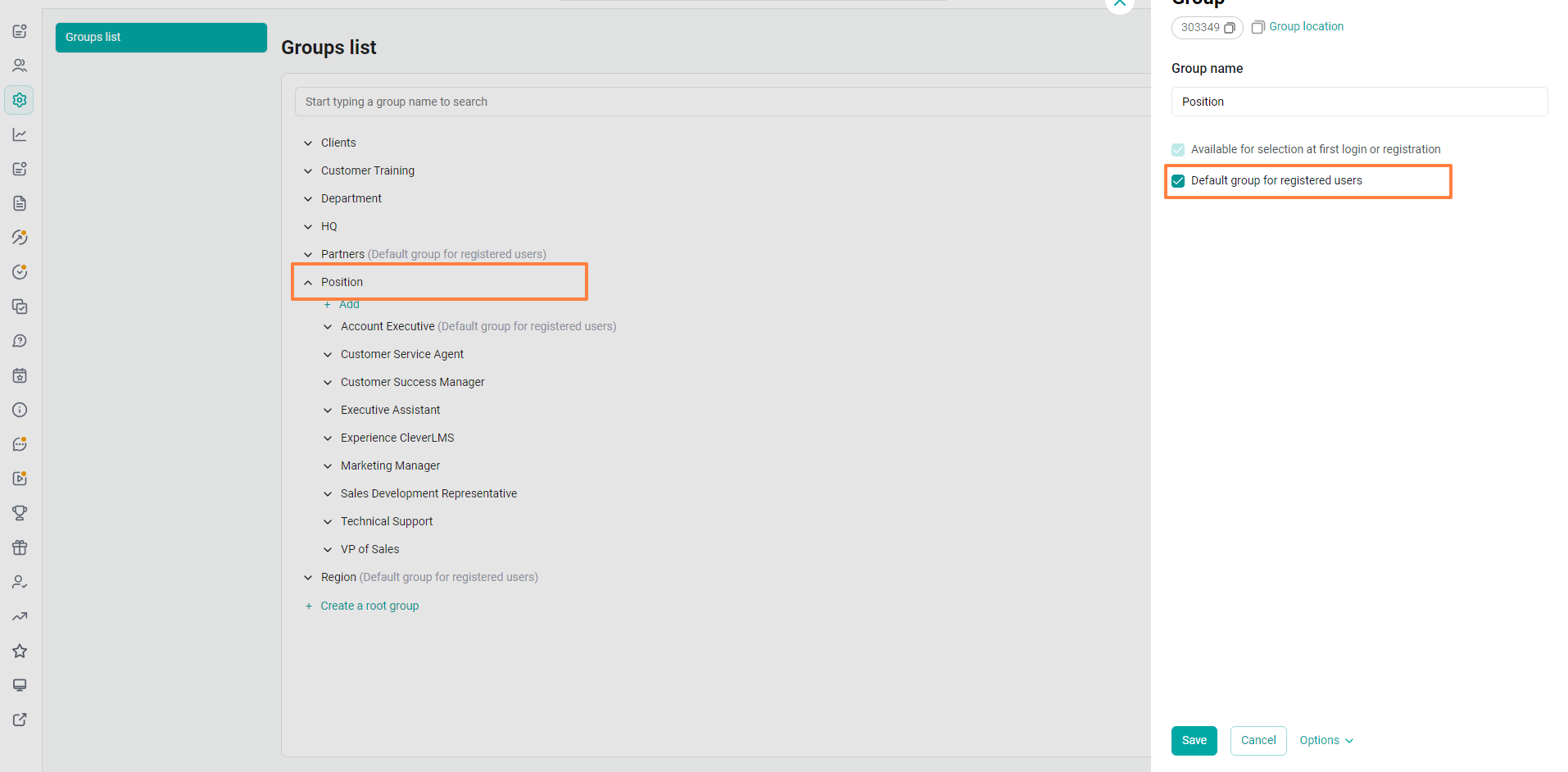1568x772 pixels.
Task: Expand the VP of Sales subgroup
Action: point(328,550)
